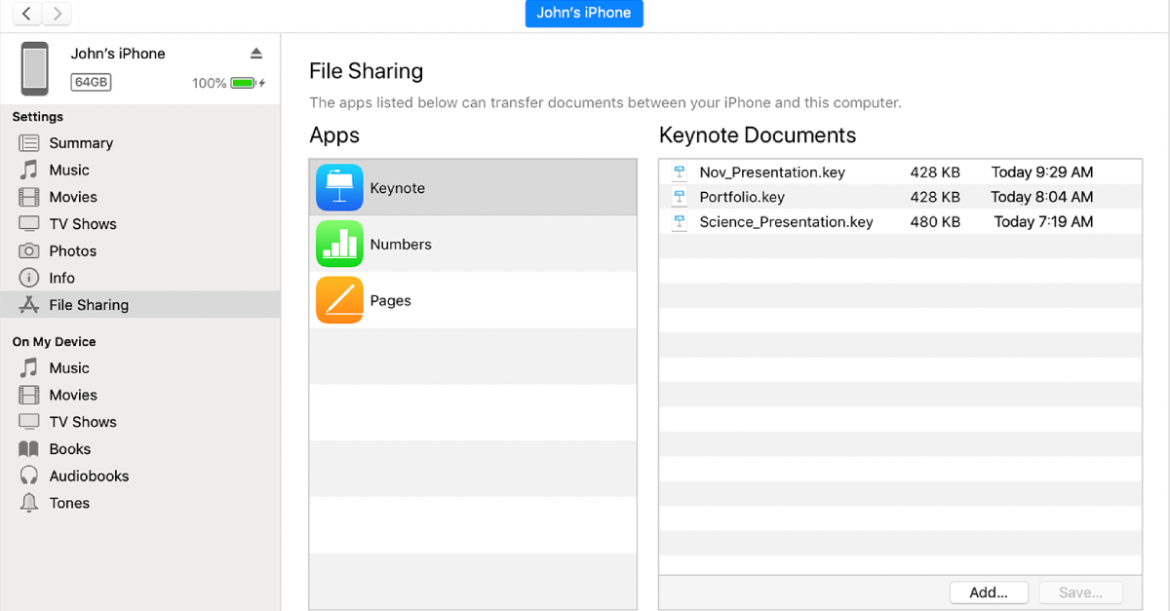Eject John's iPhone

click(256, 52)
